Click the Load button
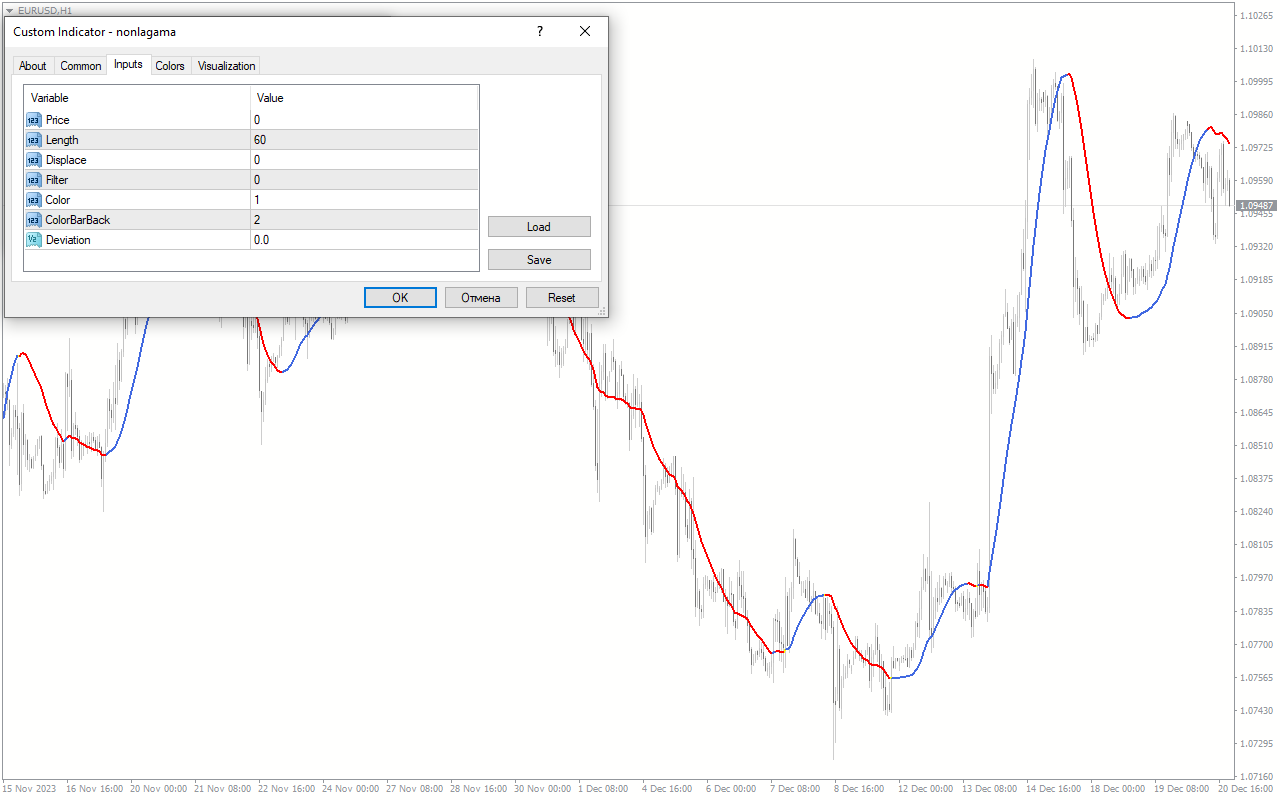 coord(539,227)
